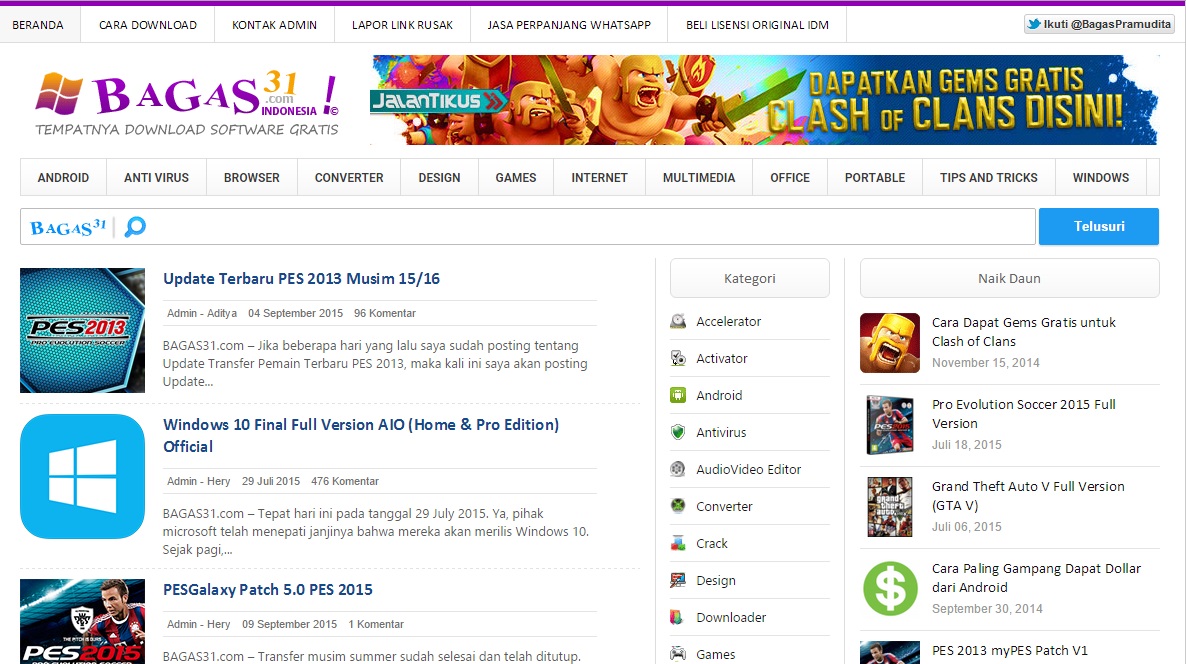Select the MULTIMEDIA category tab
1186x664 pixels.
coord(699,178)
